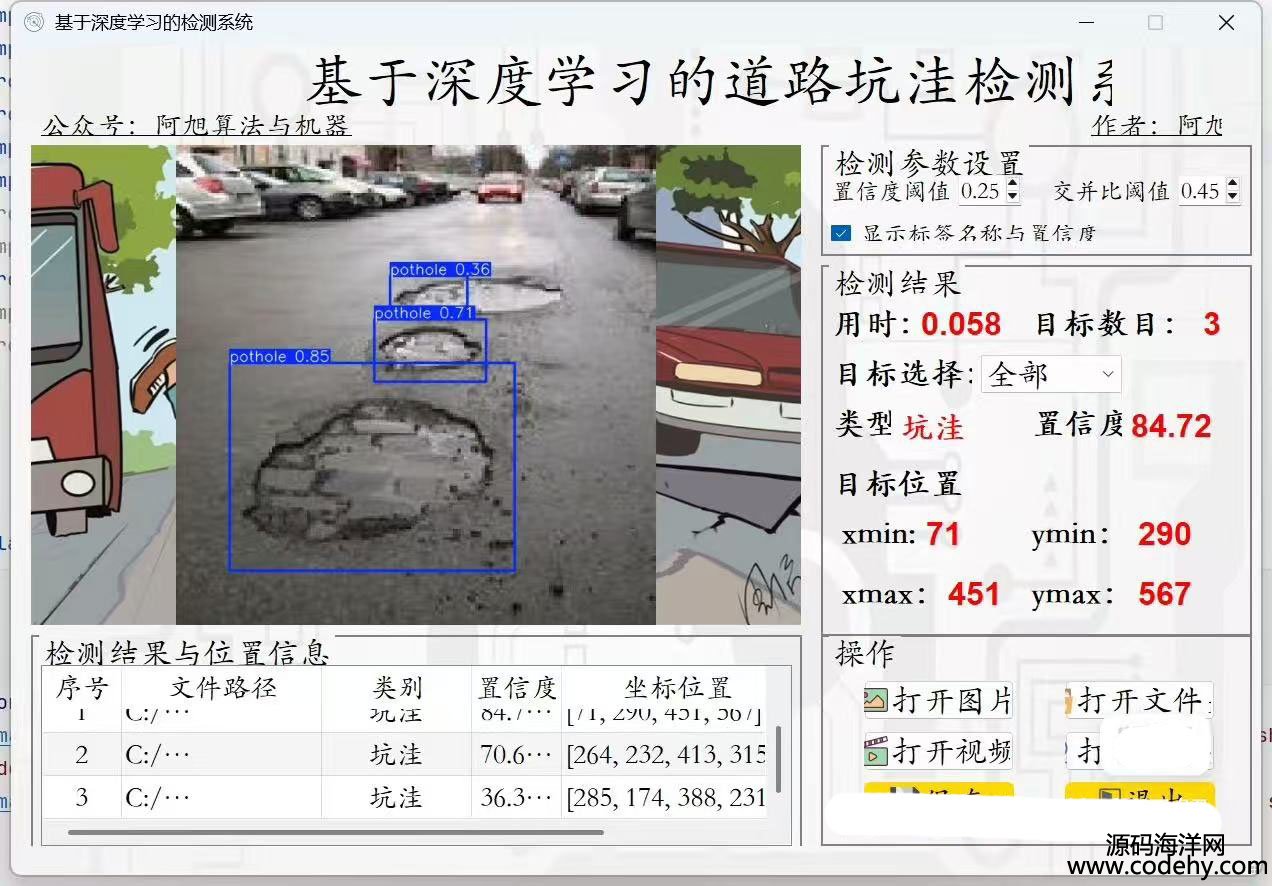Decrease 交并比阈值 with down arrow
This screenshot has width=1272, height=886.
point(1232,196)
